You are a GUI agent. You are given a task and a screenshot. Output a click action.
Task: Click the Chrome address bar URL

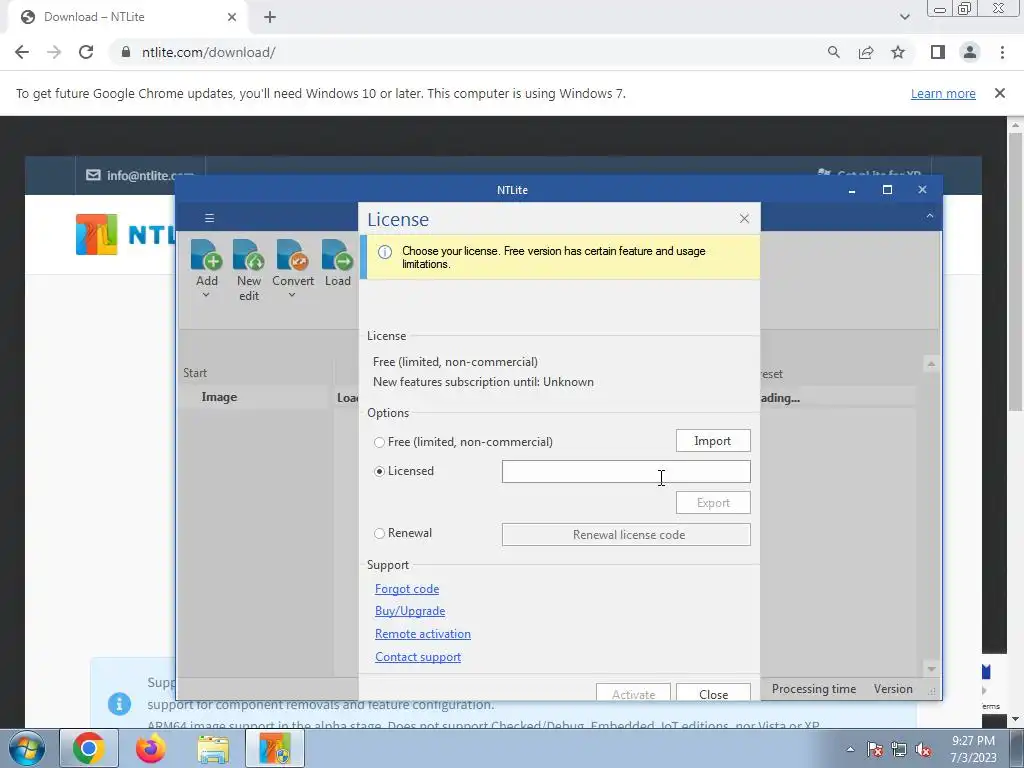pyautogui.click(x=208, y=52)
